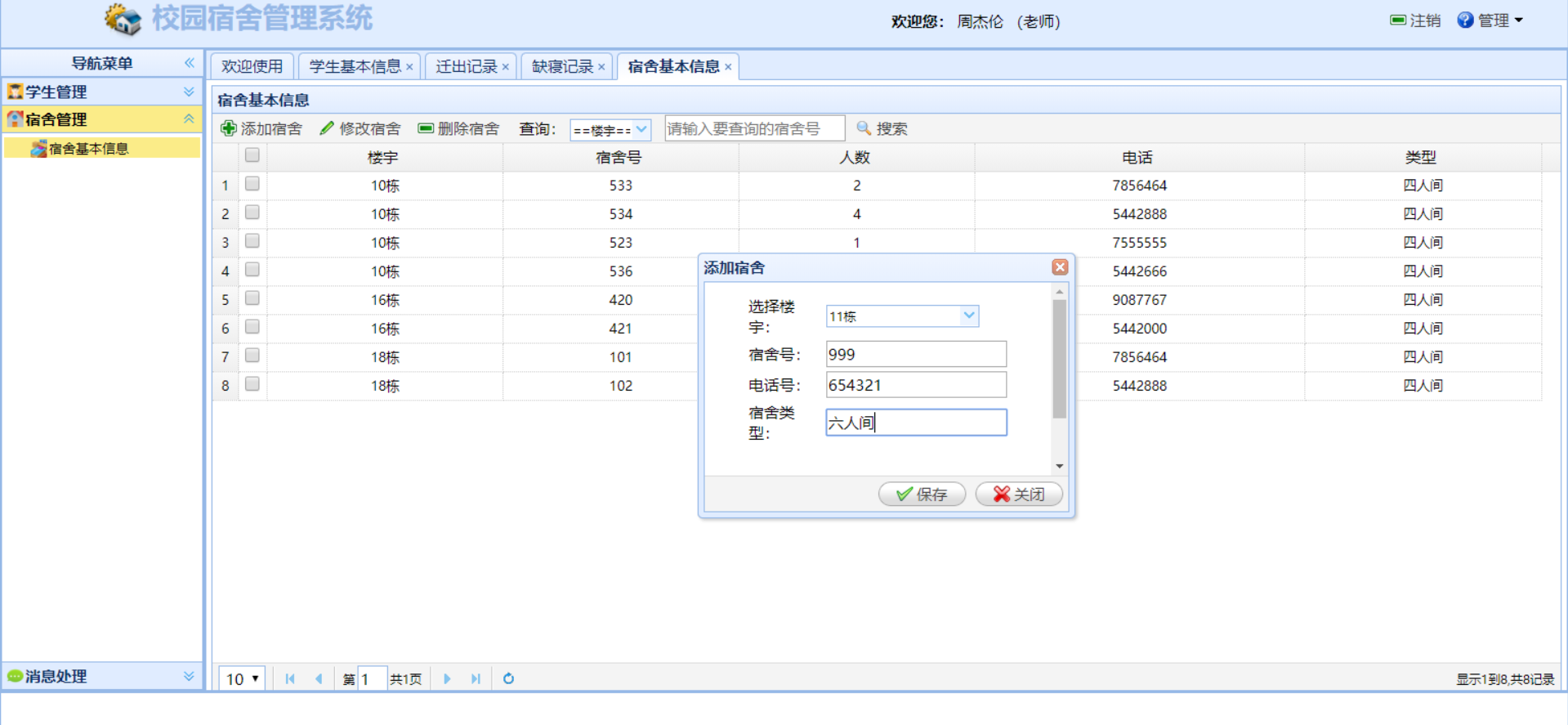The image size is (1568, 725).
Task: Close the 迁出记录 tab
Action: (506, 67)
